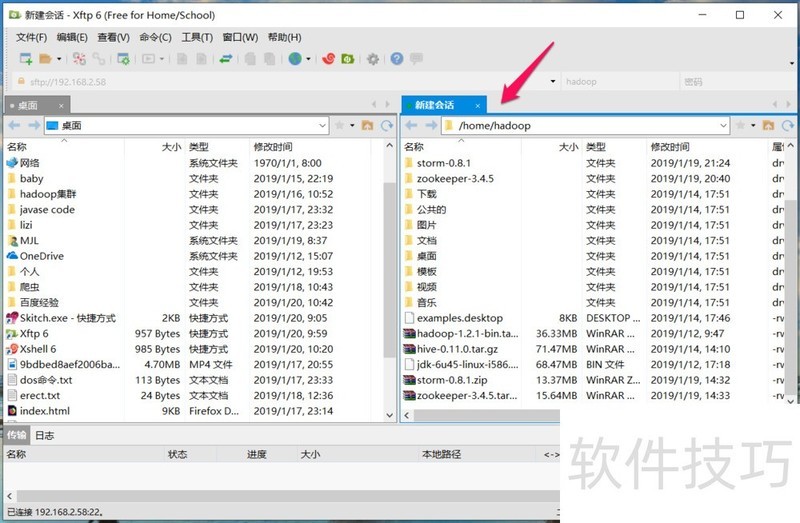Open the 查看(V) menu

pyautogui.click(x=113, y=37)
